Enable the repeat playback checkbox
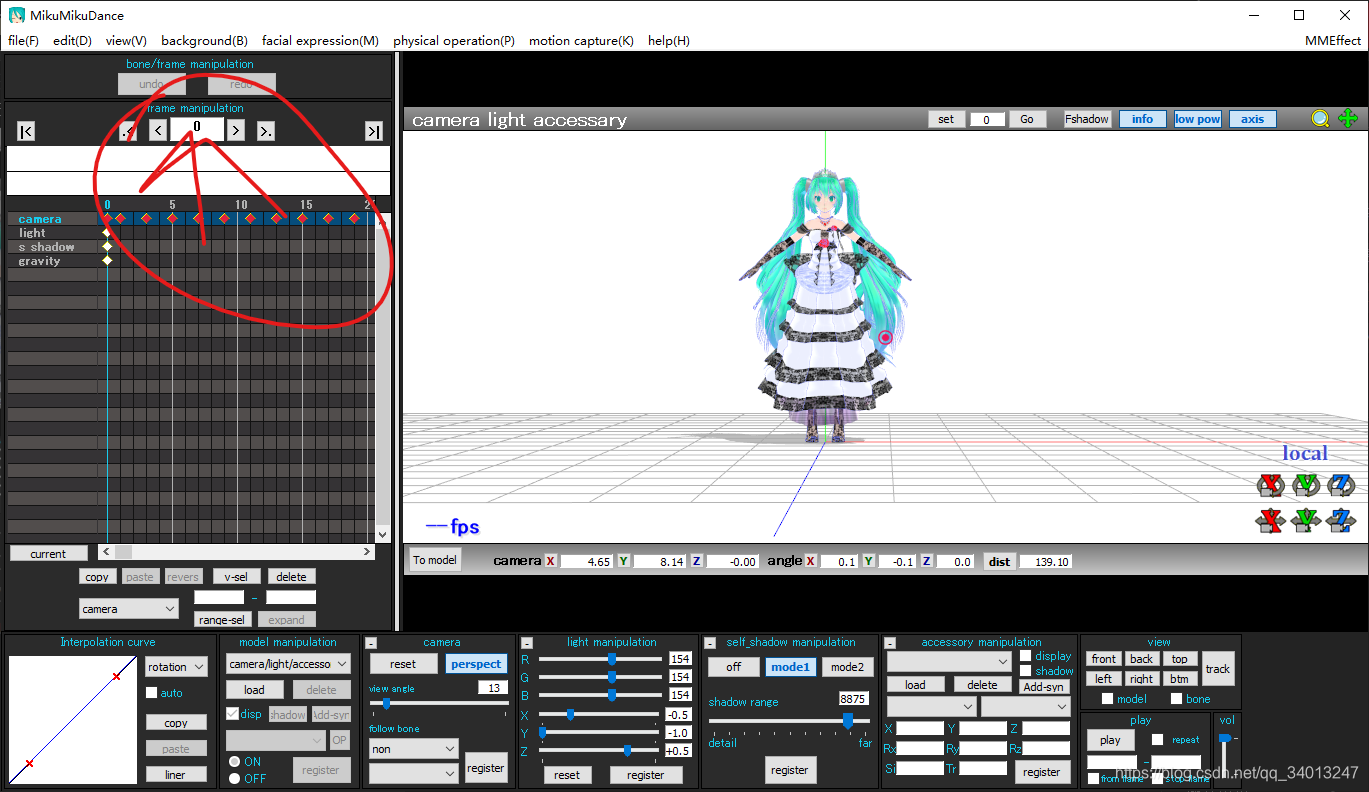This screenshot has height=792, width=1369. coord(1157,740)
